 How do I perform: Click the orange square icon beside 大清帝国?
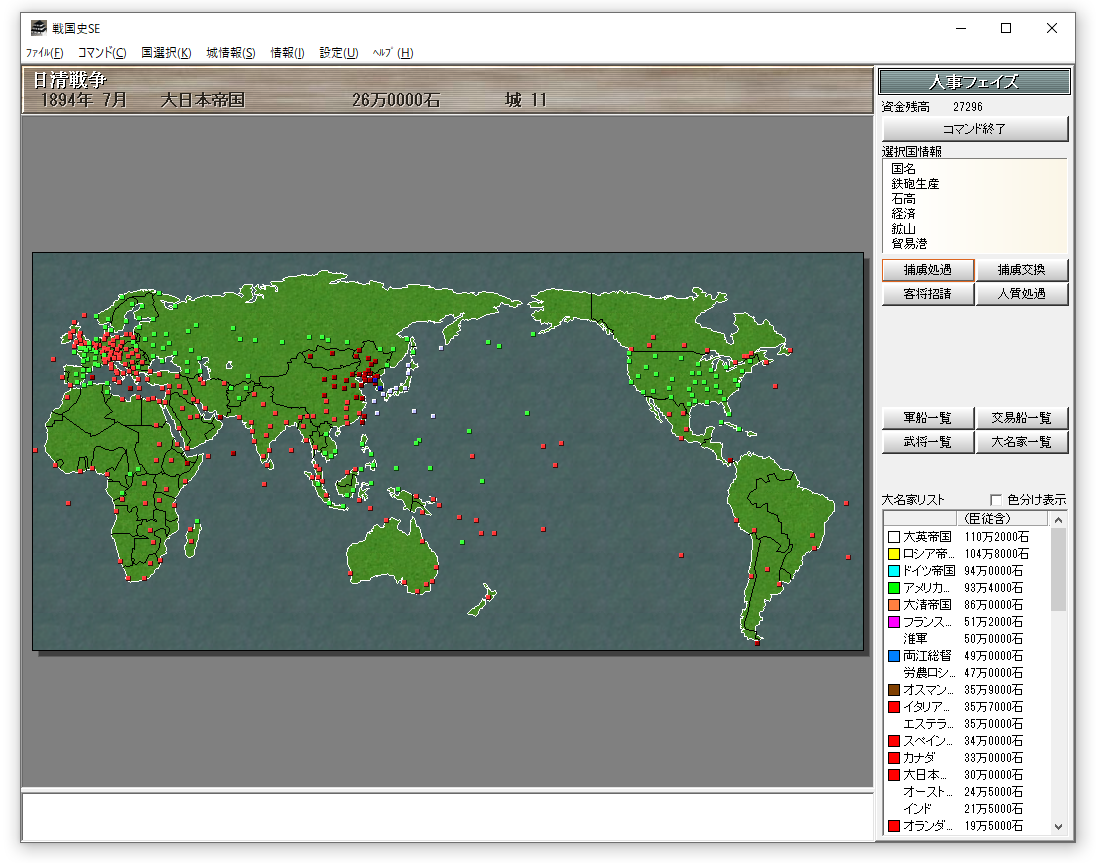click(894, 605)
